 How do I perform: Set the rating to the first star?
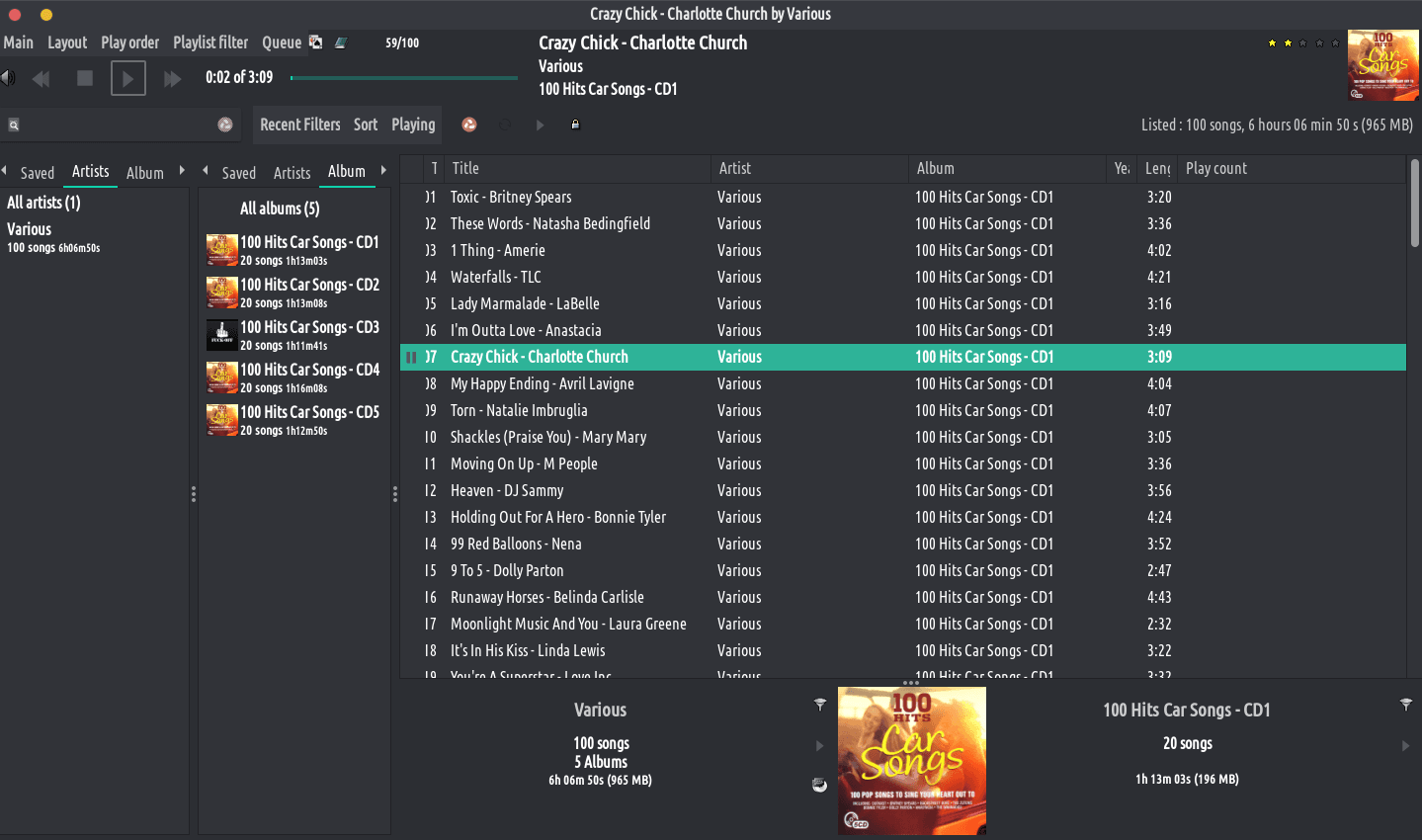pos(1272,42)
